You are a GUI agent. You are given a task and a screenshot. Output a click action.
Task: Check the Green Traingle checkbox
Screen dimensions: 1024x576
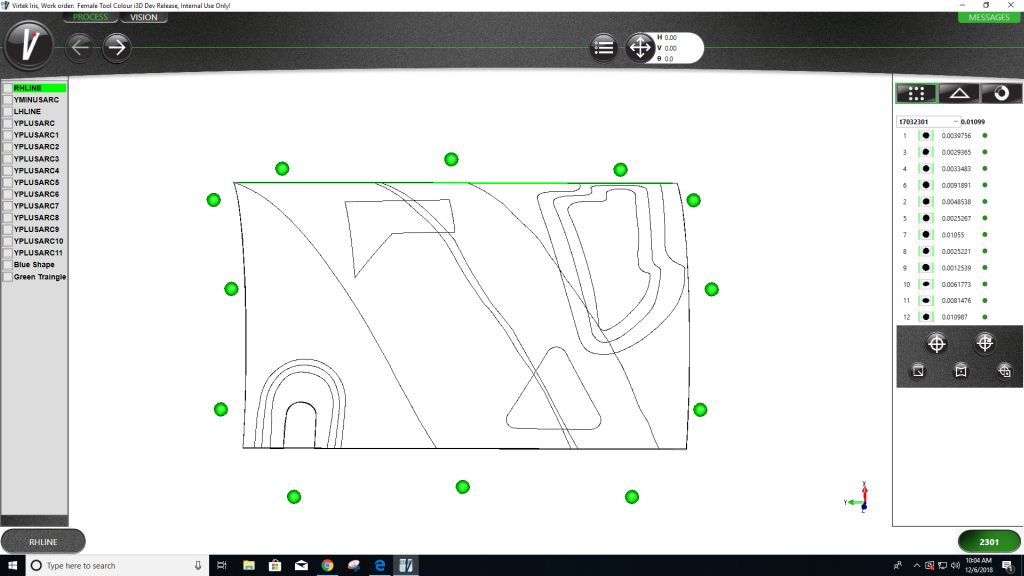pos(8,277)
